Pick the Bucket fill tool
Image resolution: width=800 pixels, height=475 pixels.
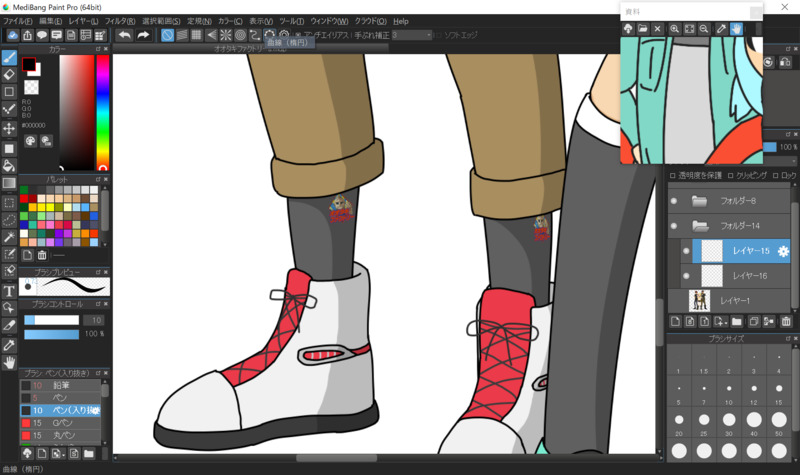pos(9,165)
